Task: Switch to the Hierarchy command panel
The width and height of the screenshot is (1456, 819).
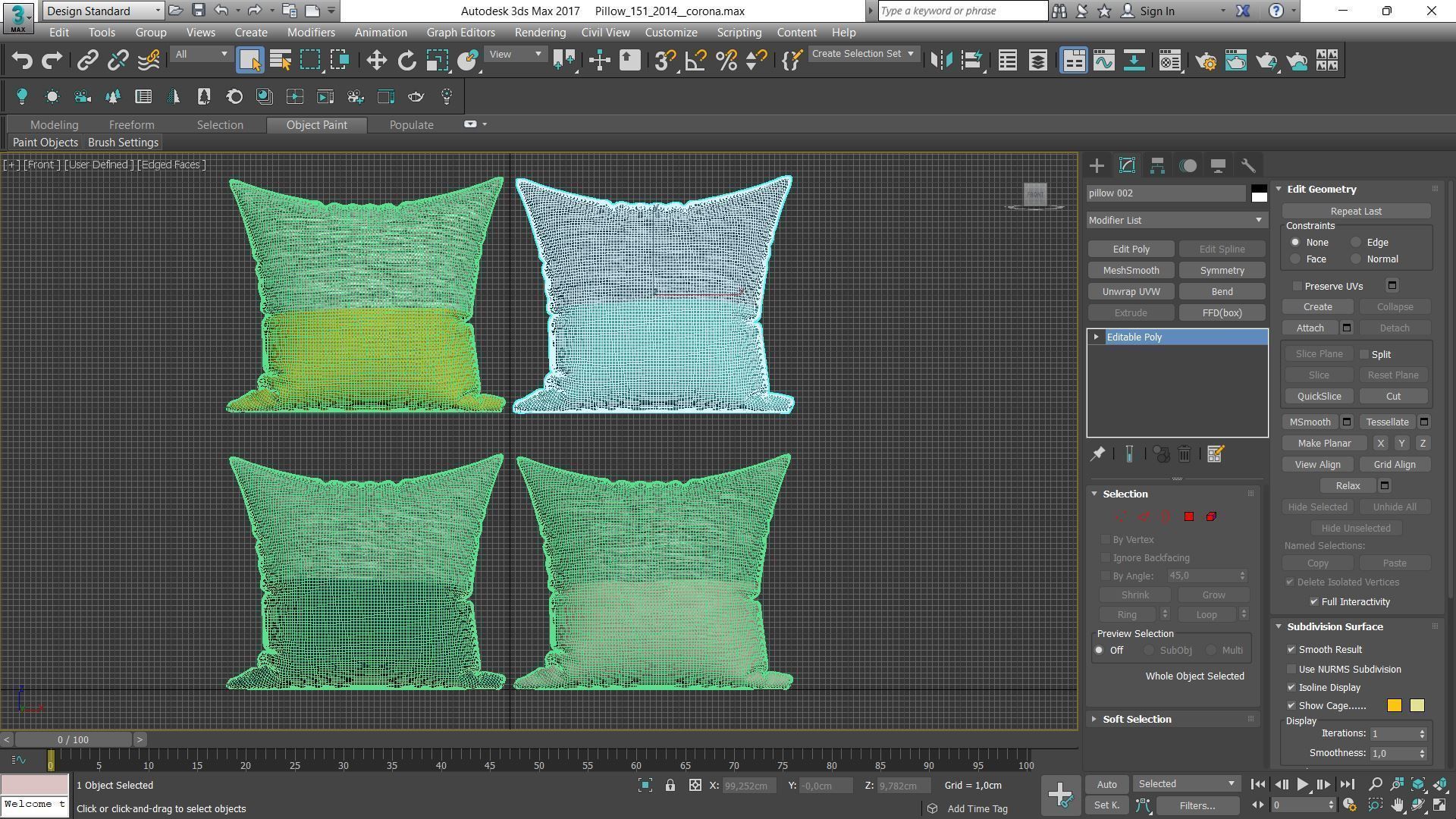Action: 1157,165
